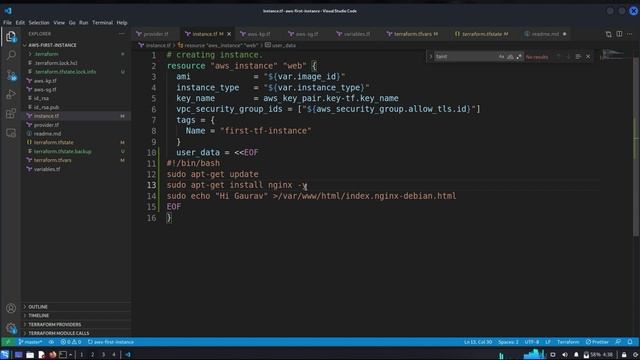Open the Search view in activity bar

point(11,55)
